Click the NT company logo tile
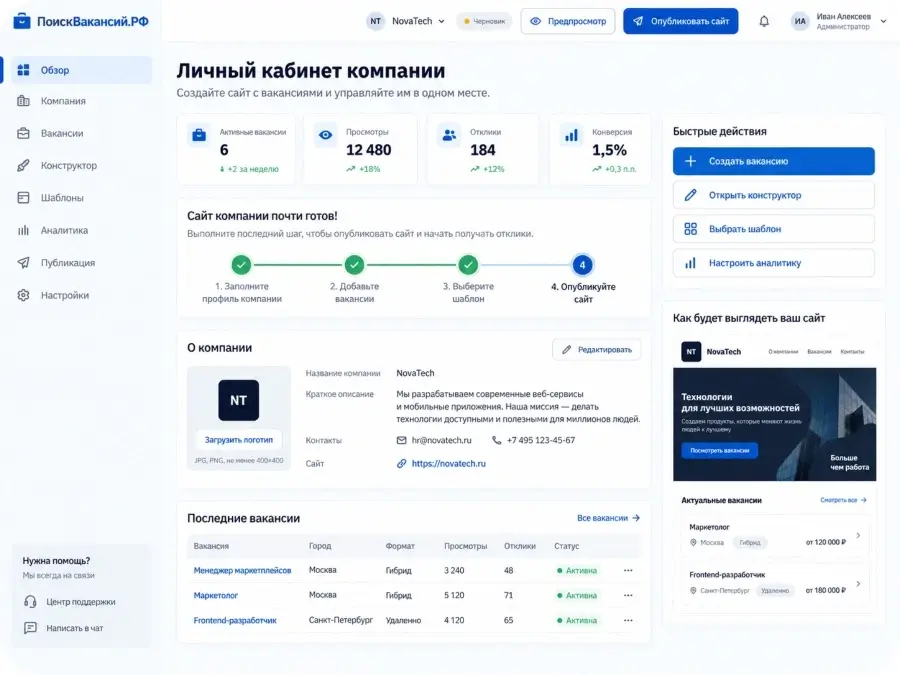 pyautogui.click(x=238, y=400)
